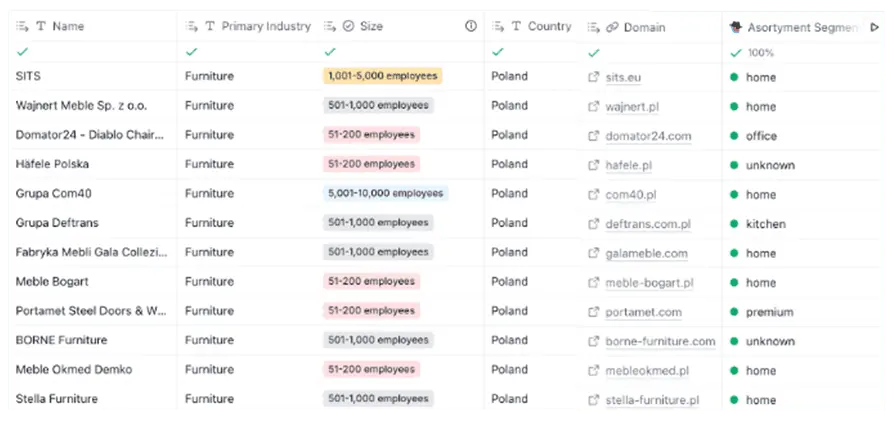Screen dimensions: 894x424
Task: Open the borne-furniture.com domain link
Action: [660, 342]
